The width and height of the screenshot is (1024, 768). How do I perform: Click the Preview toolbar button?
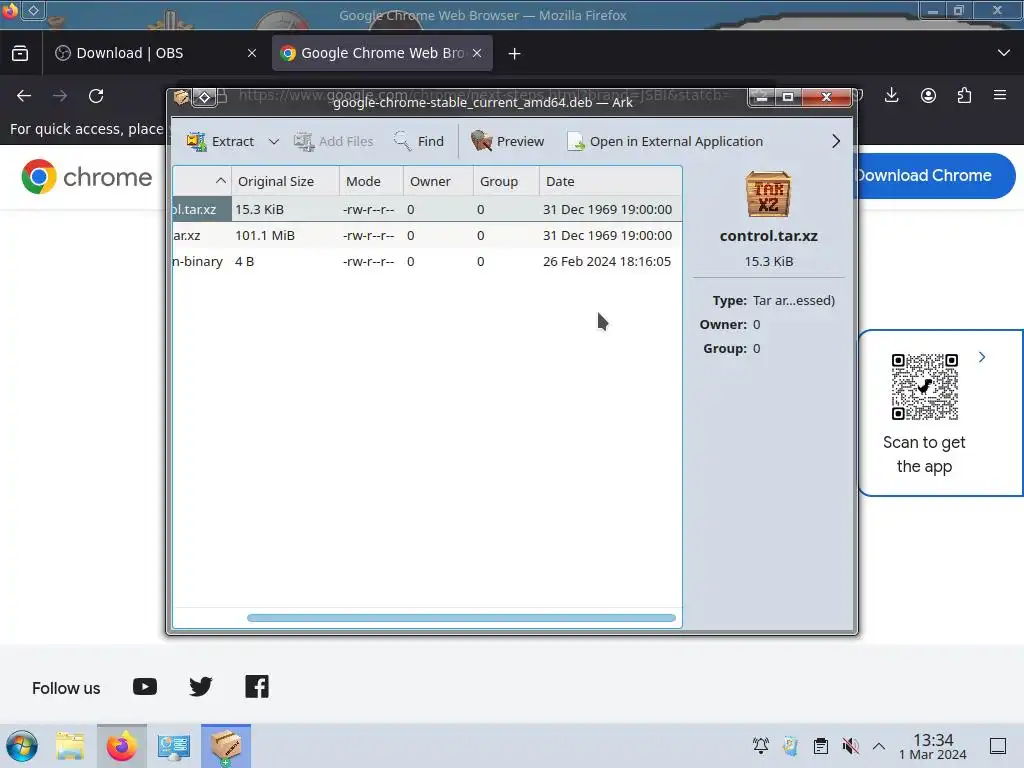[507, 141]
